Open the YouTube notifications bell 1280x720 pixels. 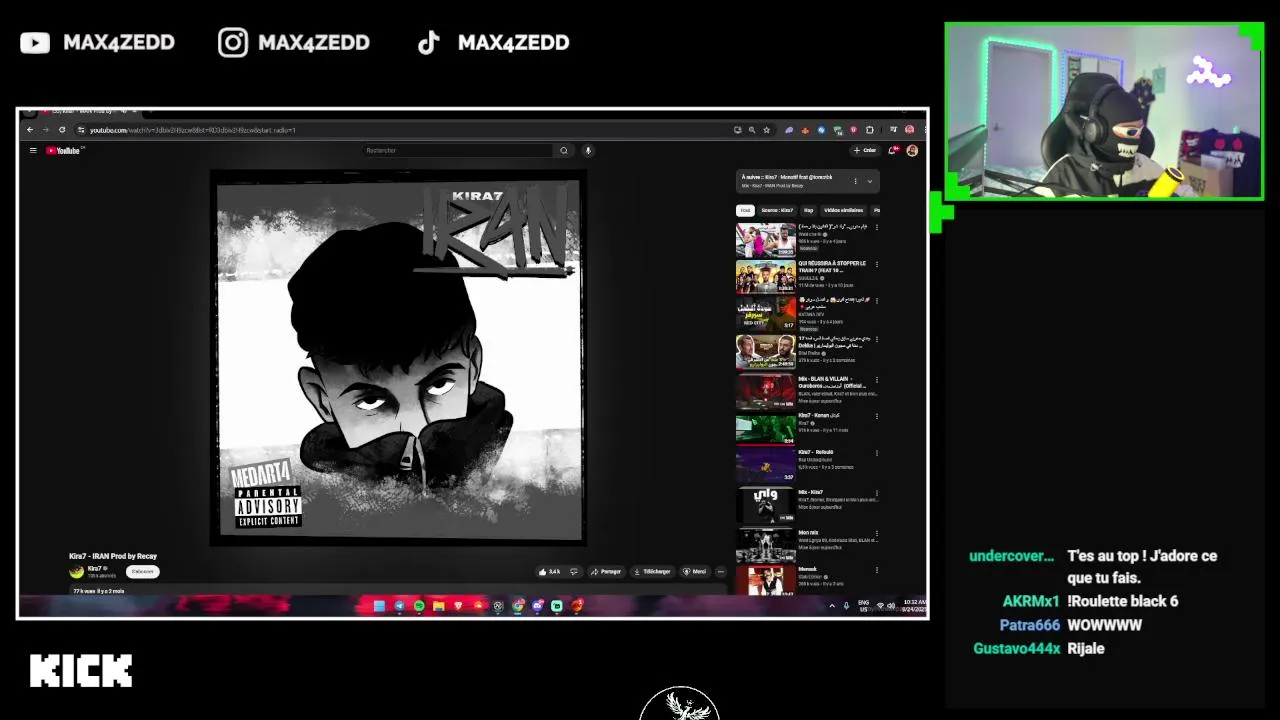click(893, 151)
